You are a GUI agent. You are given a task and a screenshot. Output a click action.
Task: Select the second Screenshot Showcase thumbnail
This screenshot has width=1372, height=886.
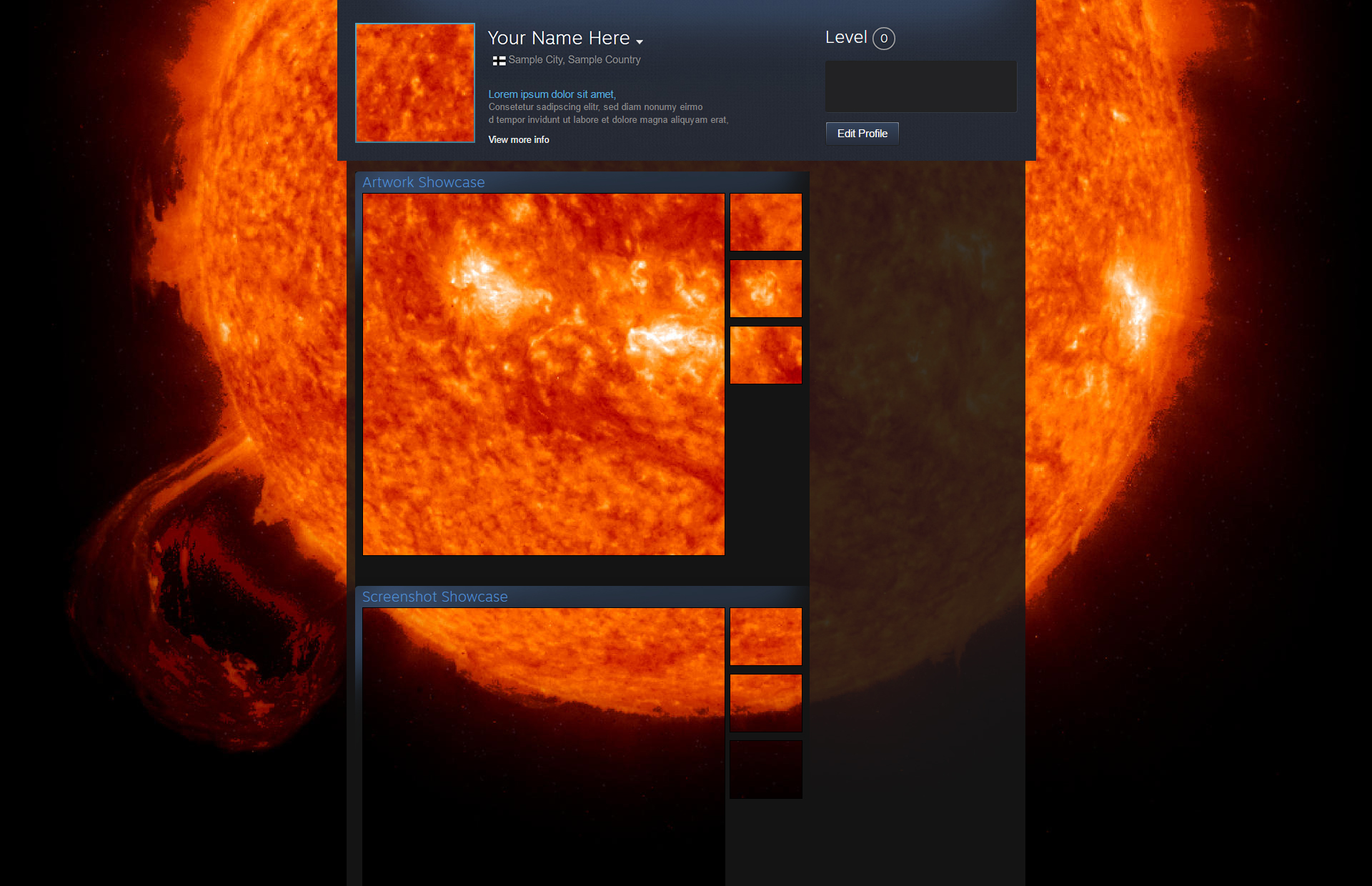[765, 703]
